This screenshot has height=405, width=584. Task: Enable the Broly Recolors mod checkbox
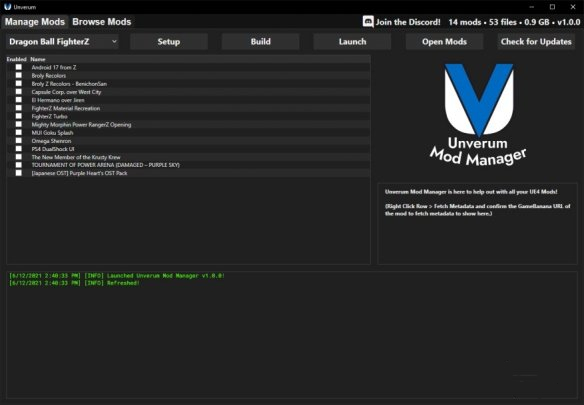(x=19, y=75)
